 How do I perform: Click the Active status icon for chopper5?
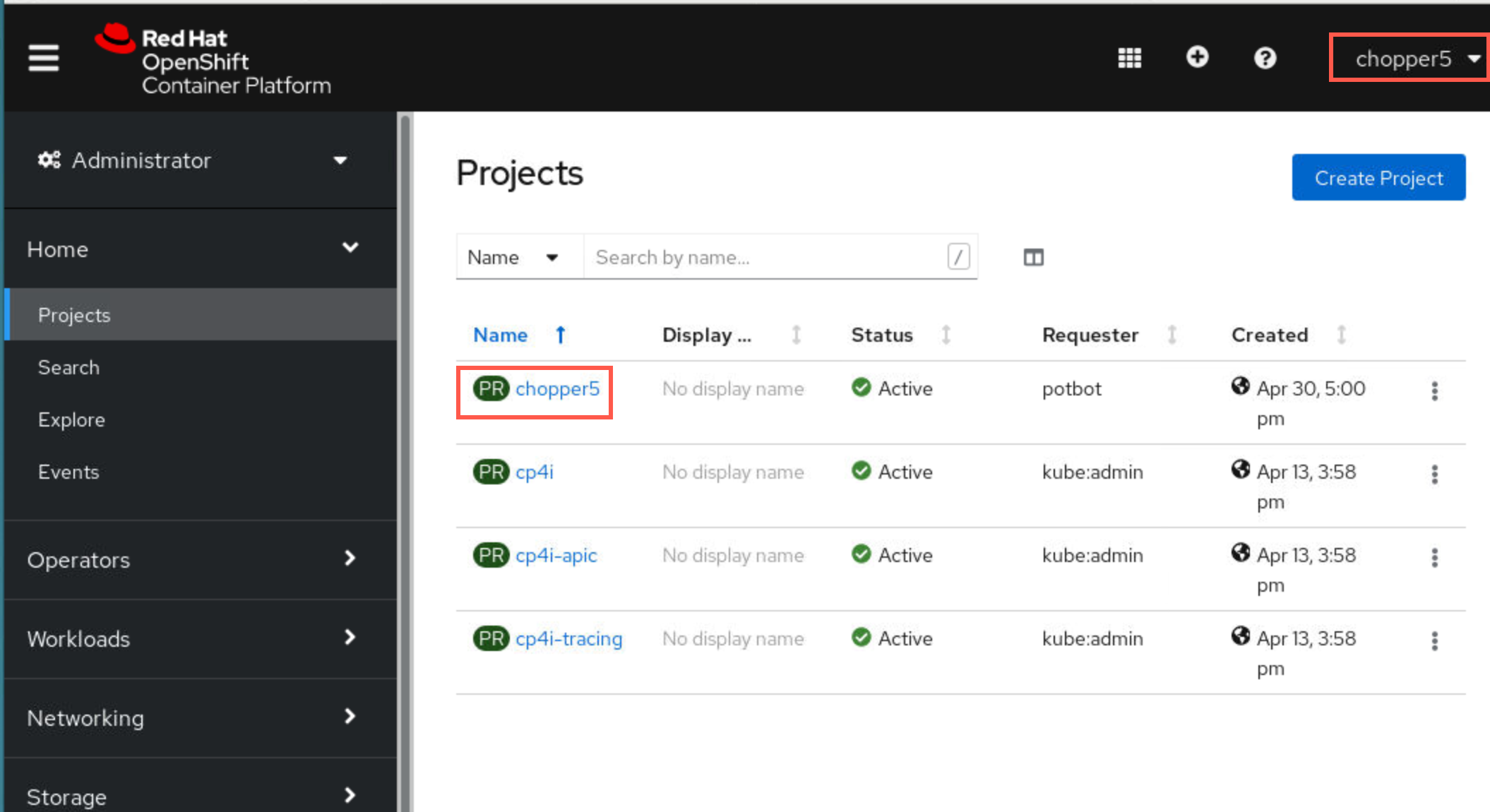(861, 387)
